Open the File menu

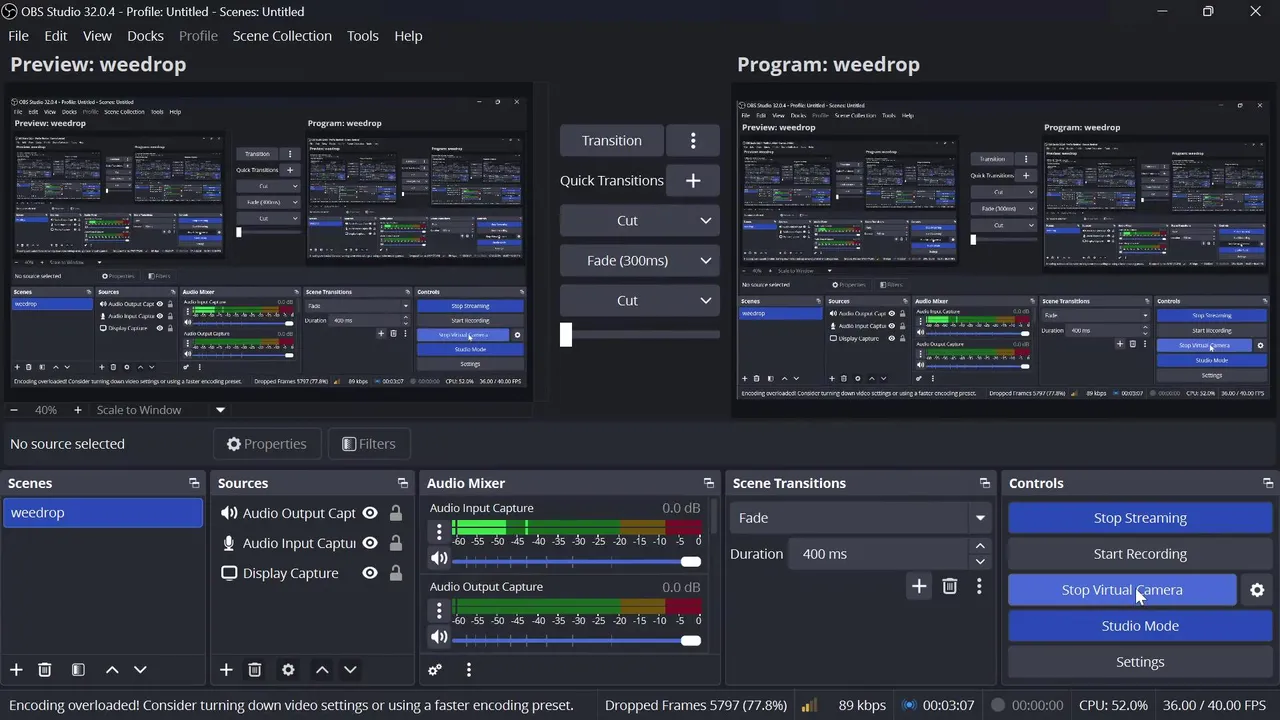18,36
